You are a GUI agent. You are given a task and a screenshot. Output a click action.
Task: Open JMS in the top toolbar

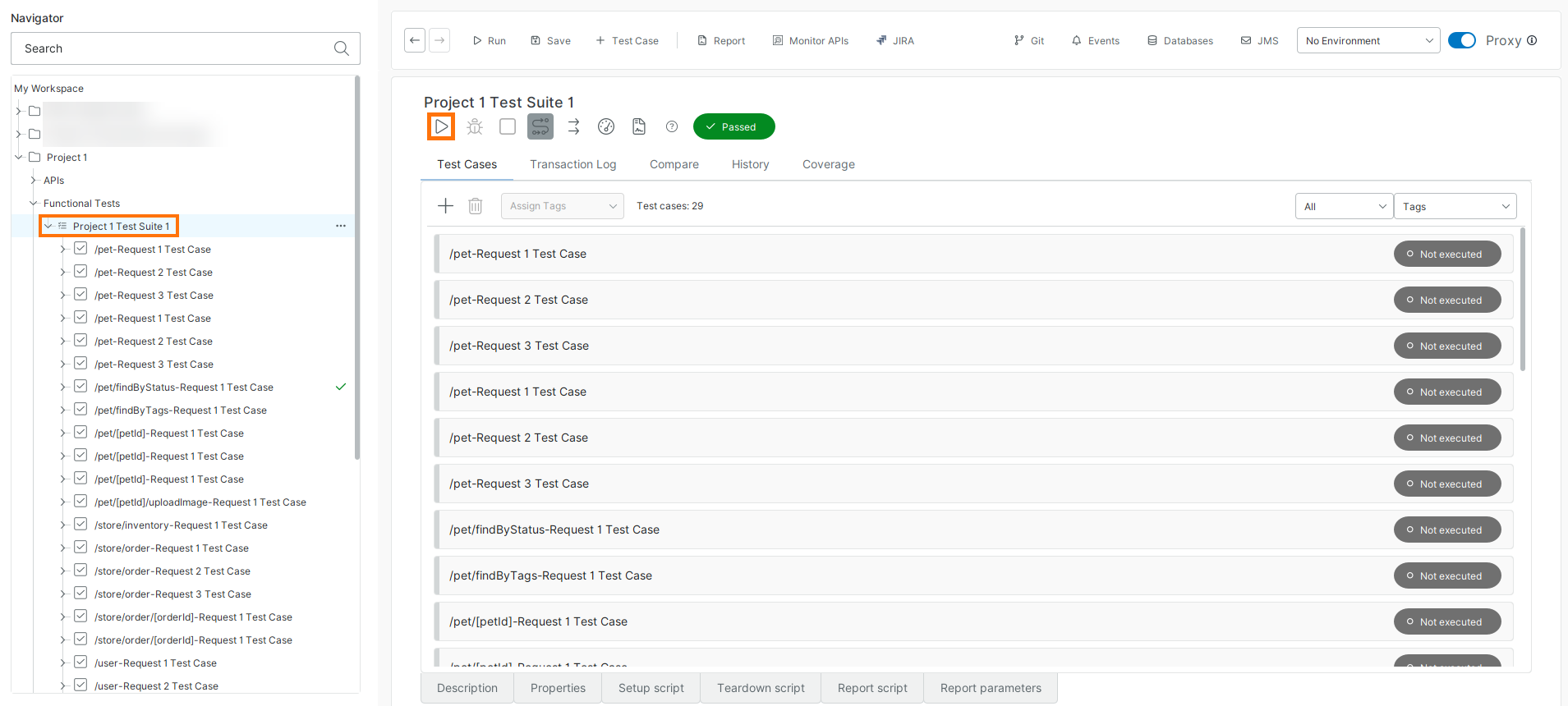click(1260, 40)
